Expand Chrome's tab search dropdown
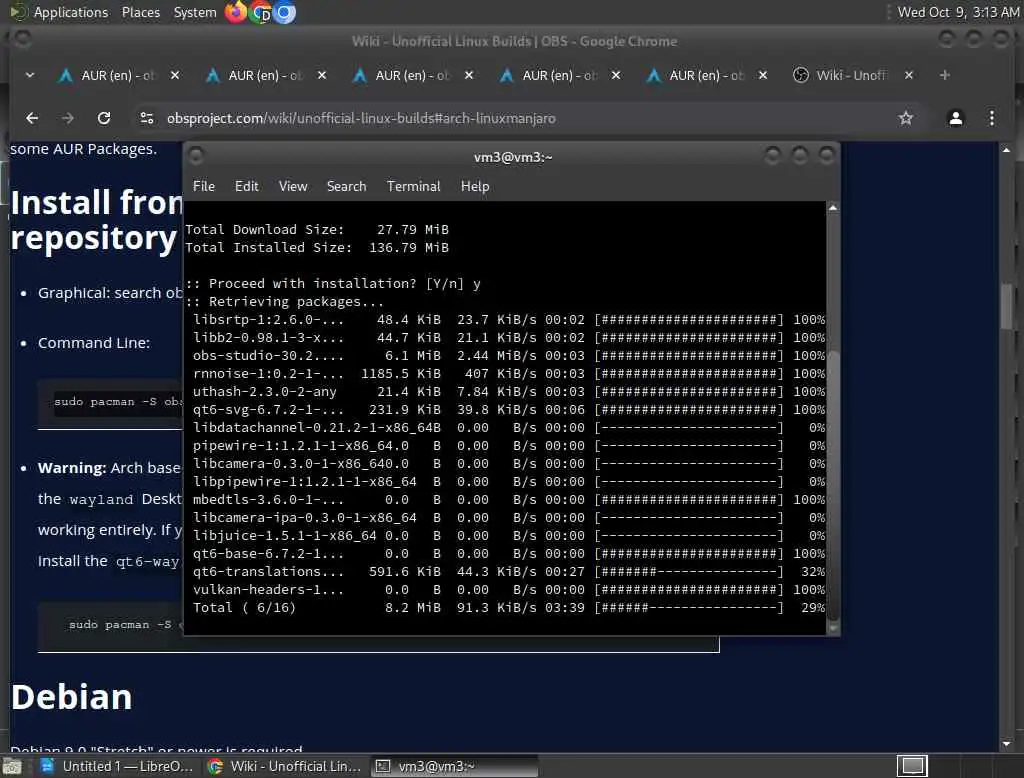Image resolution: width=1024 pixels, height=778 pixels. click(x=29, y=75)
